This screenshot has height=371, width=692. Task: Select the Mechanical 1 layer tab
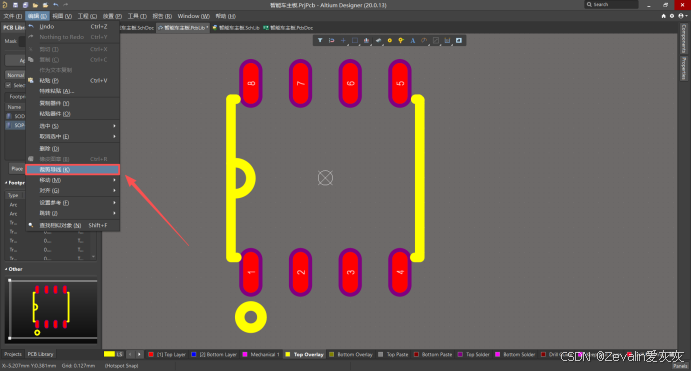point(260,354)
